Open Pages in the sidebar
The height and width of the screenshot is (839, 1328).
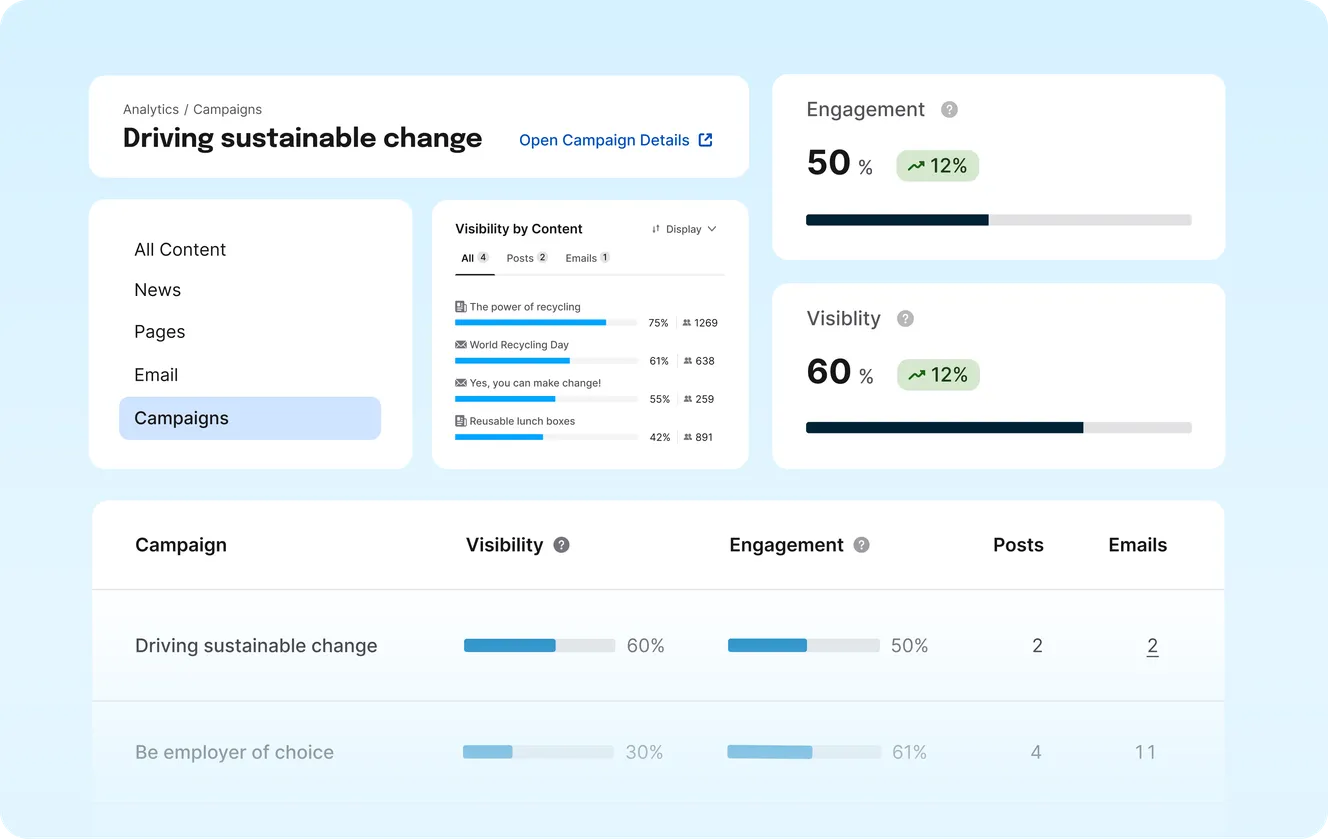[160, 332]
